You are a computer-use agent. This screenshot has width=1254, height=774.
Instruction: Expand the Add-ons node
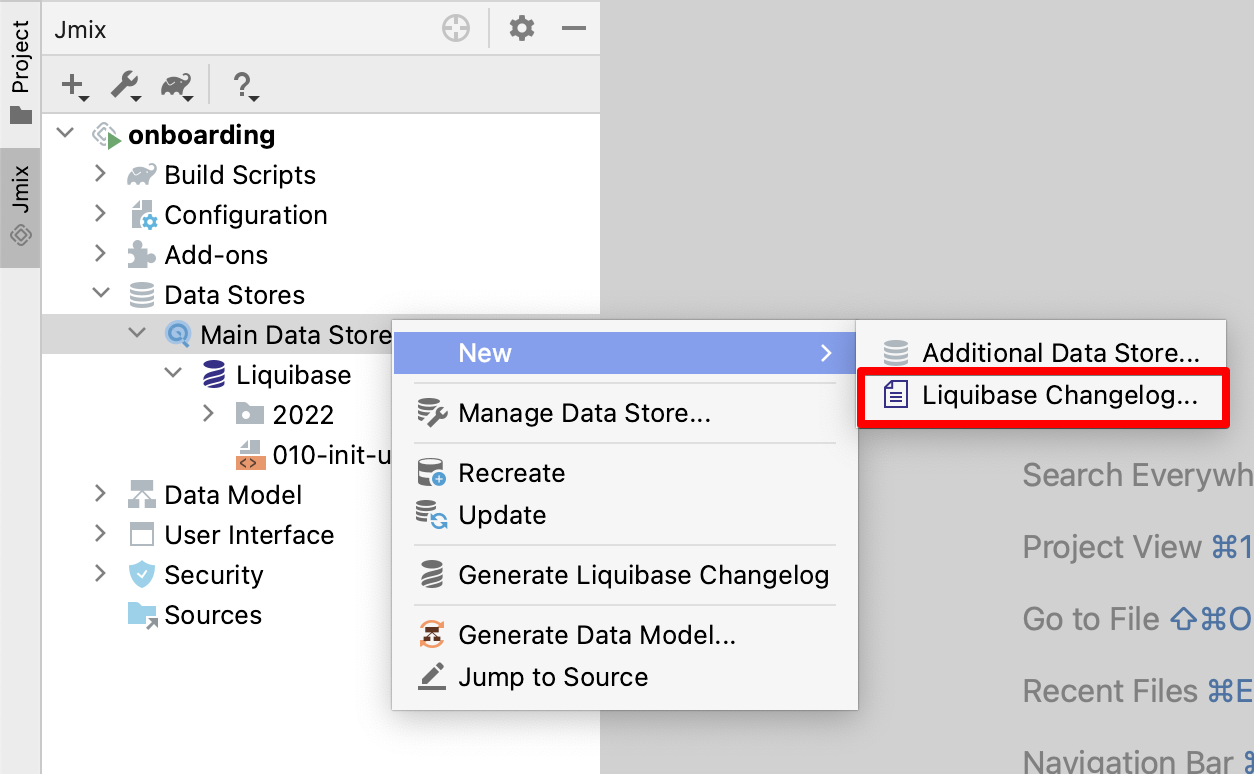(x=100, y=254)
